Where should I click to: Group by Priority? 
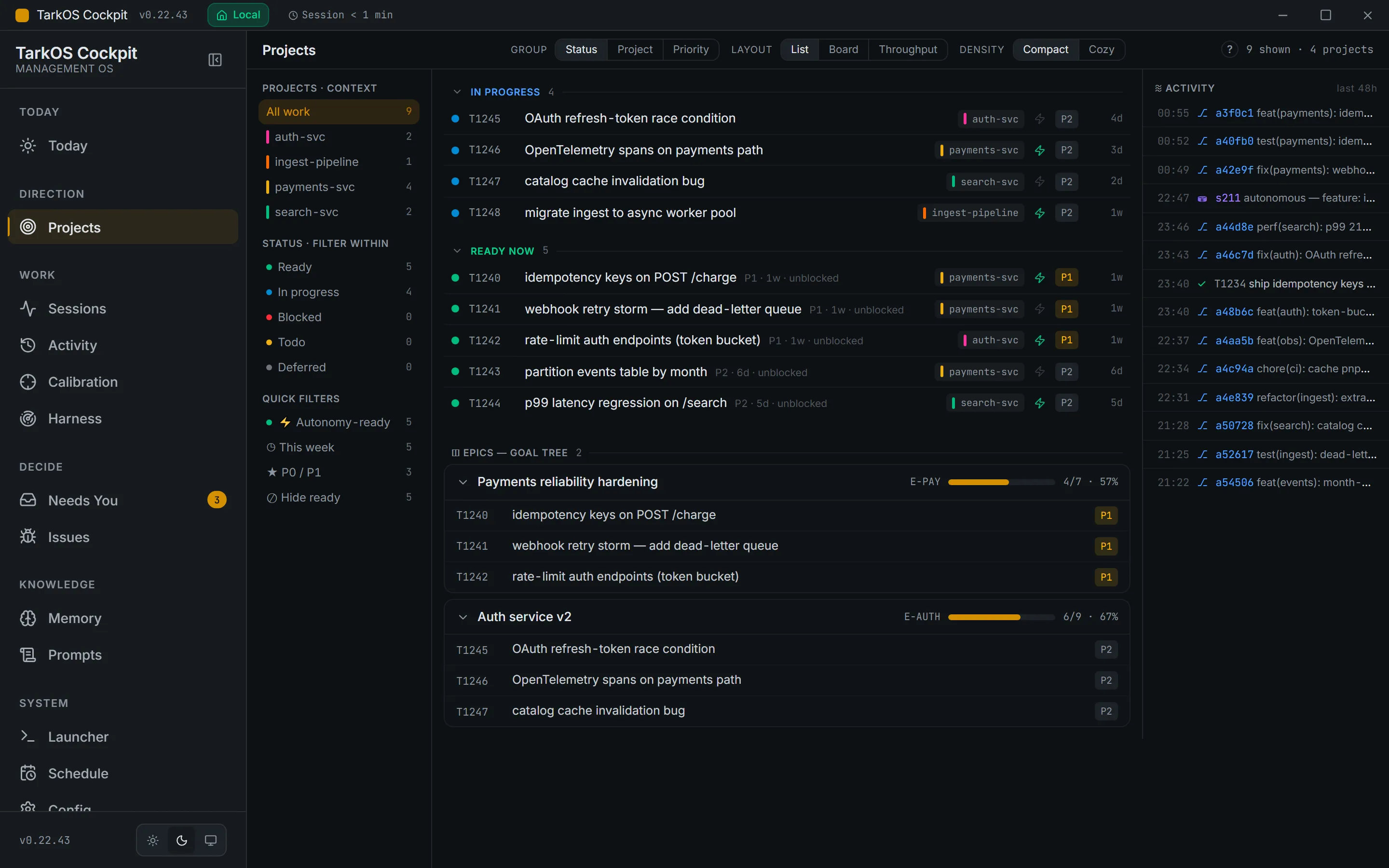(x=691, y=49)
